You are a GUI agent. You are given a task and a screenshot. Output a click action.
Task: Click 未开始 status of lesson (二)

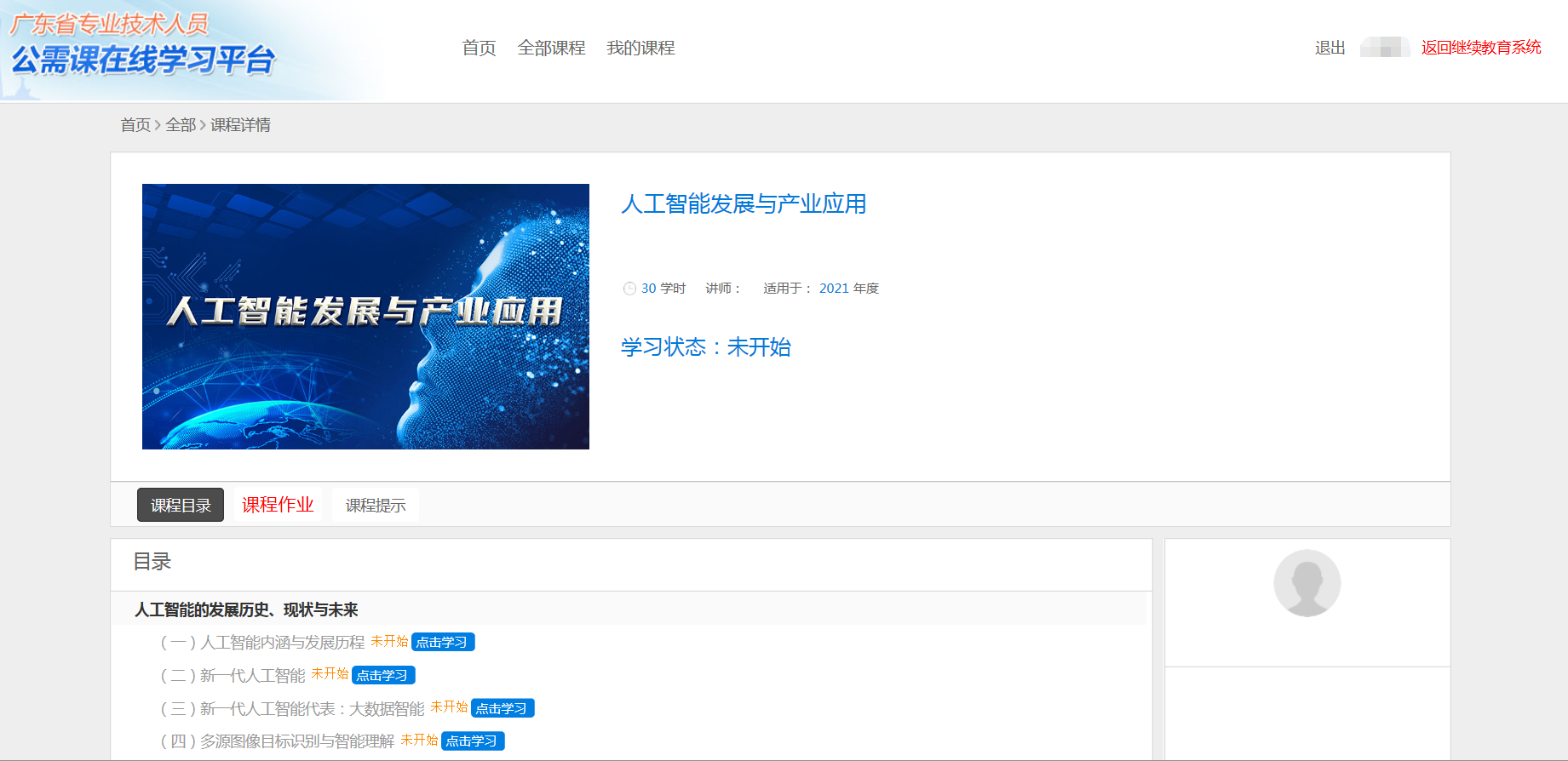tap(330, 674)
